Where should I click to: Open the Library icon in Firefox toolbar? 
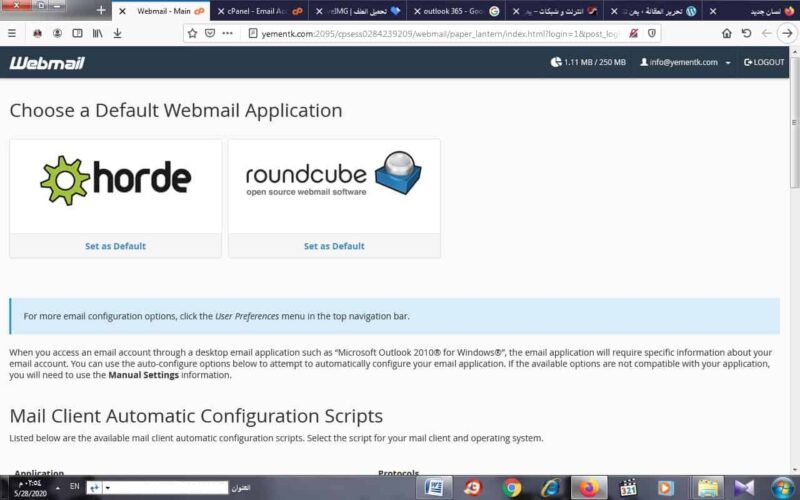97,33
